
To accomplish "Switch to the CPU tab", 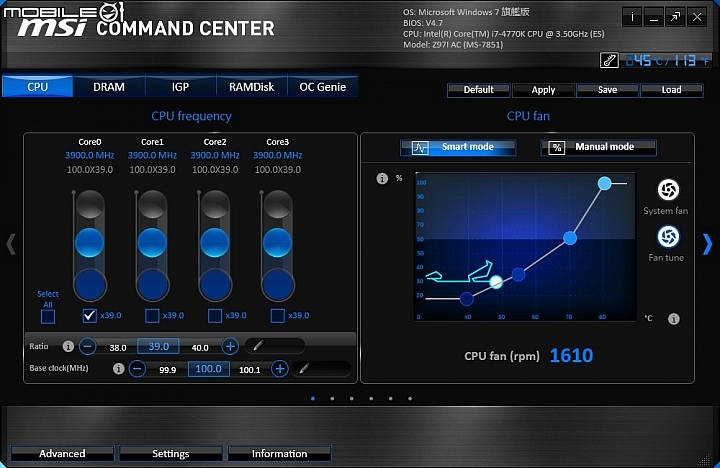I will coord(38,86).
